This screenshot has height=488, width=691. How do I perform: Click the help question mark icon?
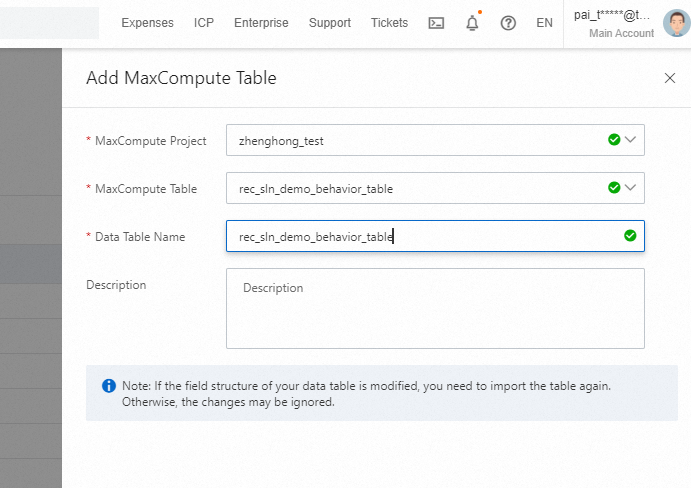[508, 23]
